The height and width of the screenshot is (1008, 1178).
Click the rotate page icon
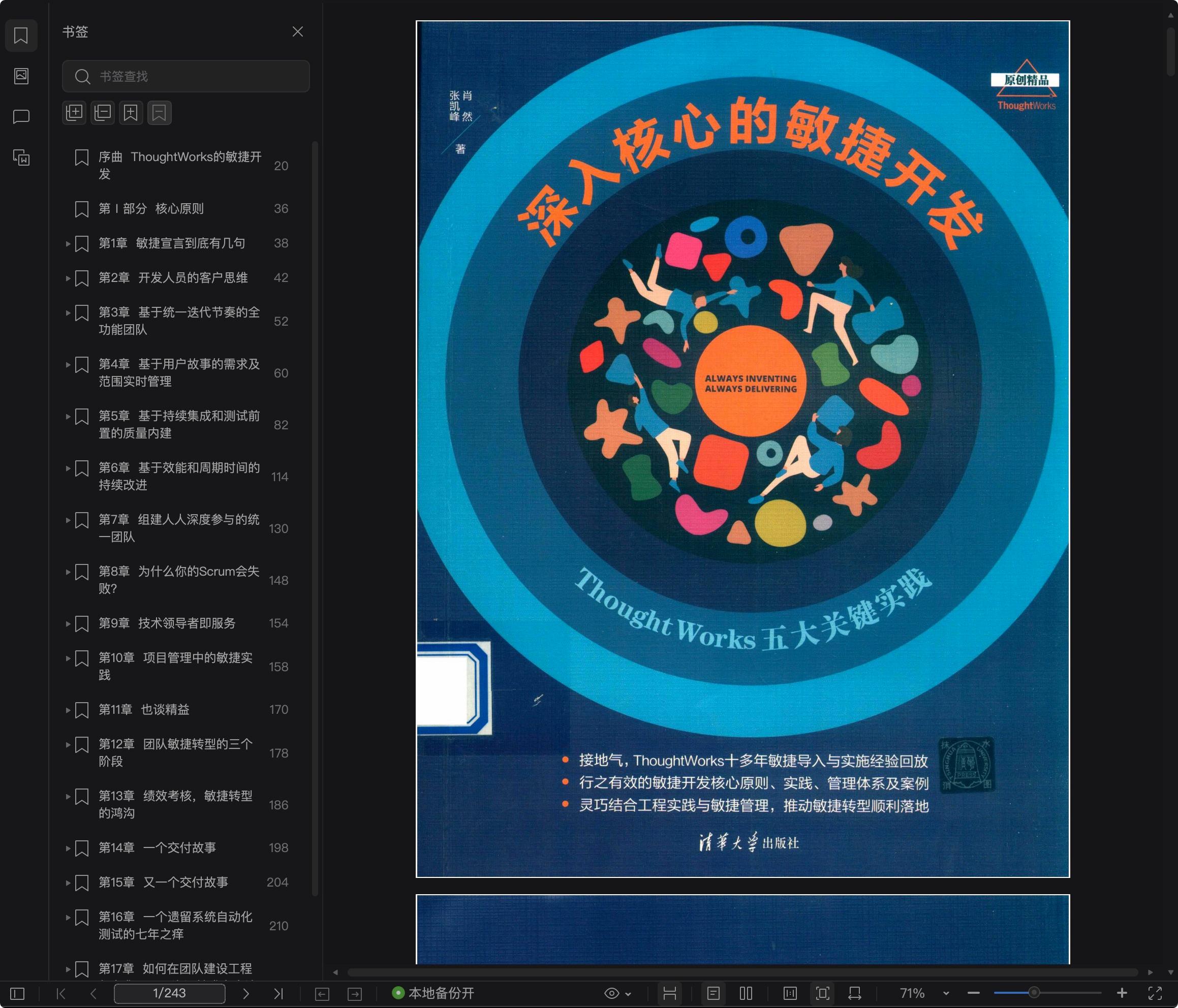(854, 993)
